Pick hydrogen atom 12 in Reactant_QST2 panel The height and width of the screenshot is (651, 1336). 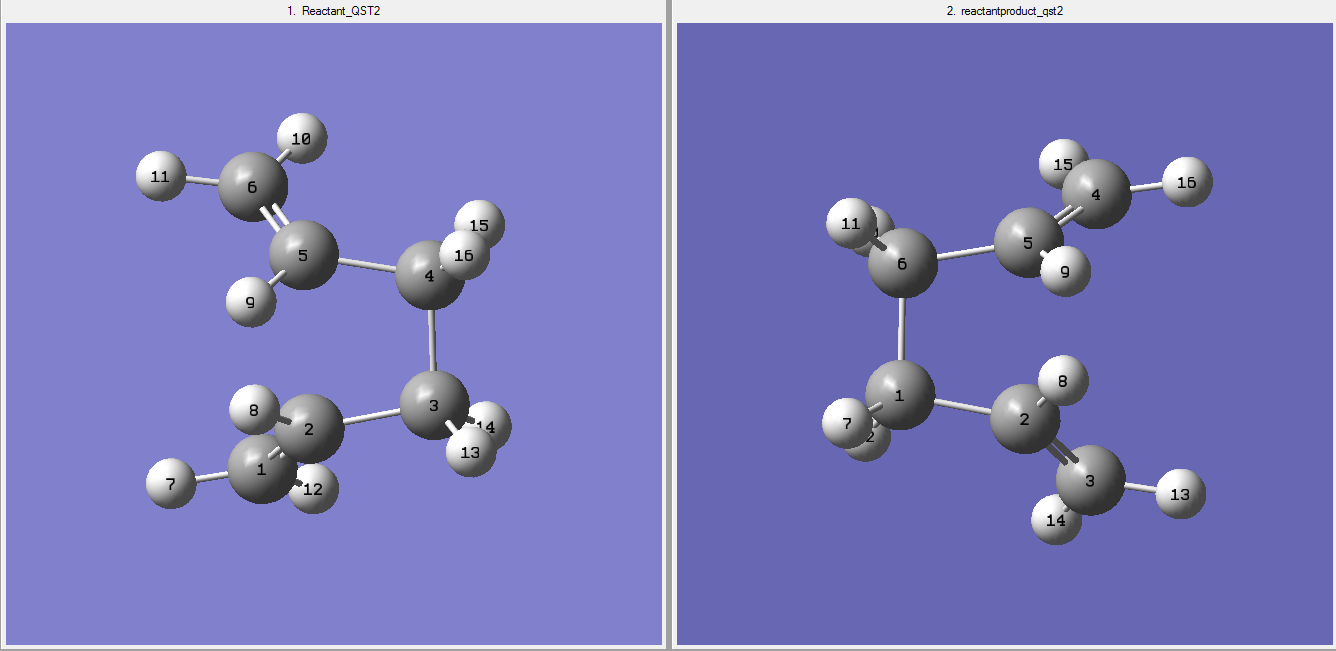(x=315, y=489)
